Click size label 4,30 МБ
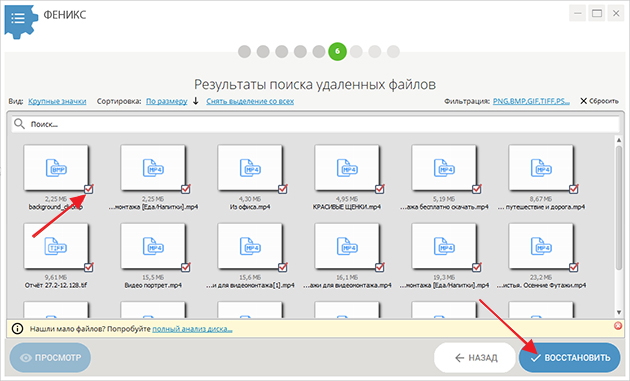 pos(250,199)
